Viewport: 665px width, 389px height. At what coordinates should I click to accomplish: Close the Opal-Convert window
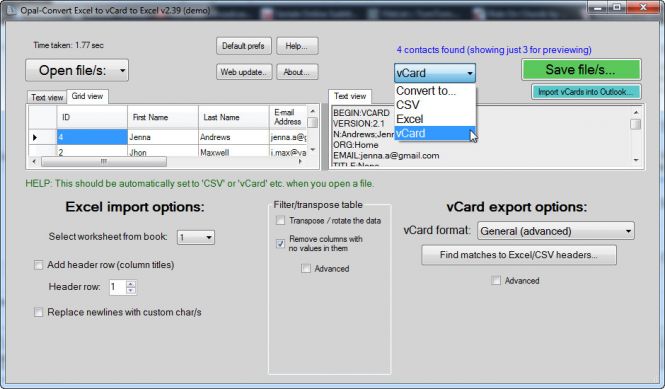(643, 7)
